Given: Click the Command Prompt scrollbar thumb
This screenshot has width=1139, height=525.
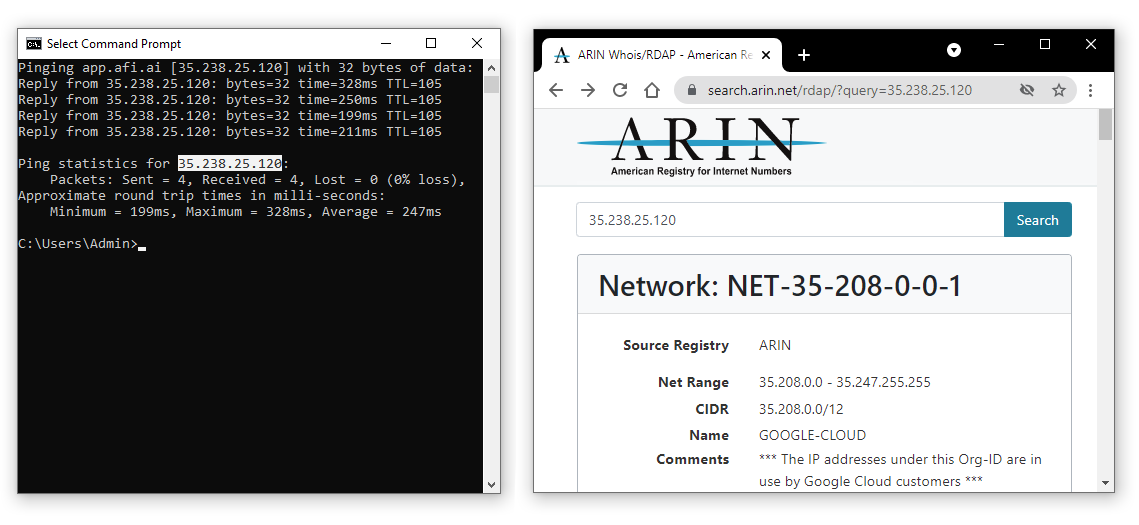Looking at the screenshot, I should tap(491, 84).
